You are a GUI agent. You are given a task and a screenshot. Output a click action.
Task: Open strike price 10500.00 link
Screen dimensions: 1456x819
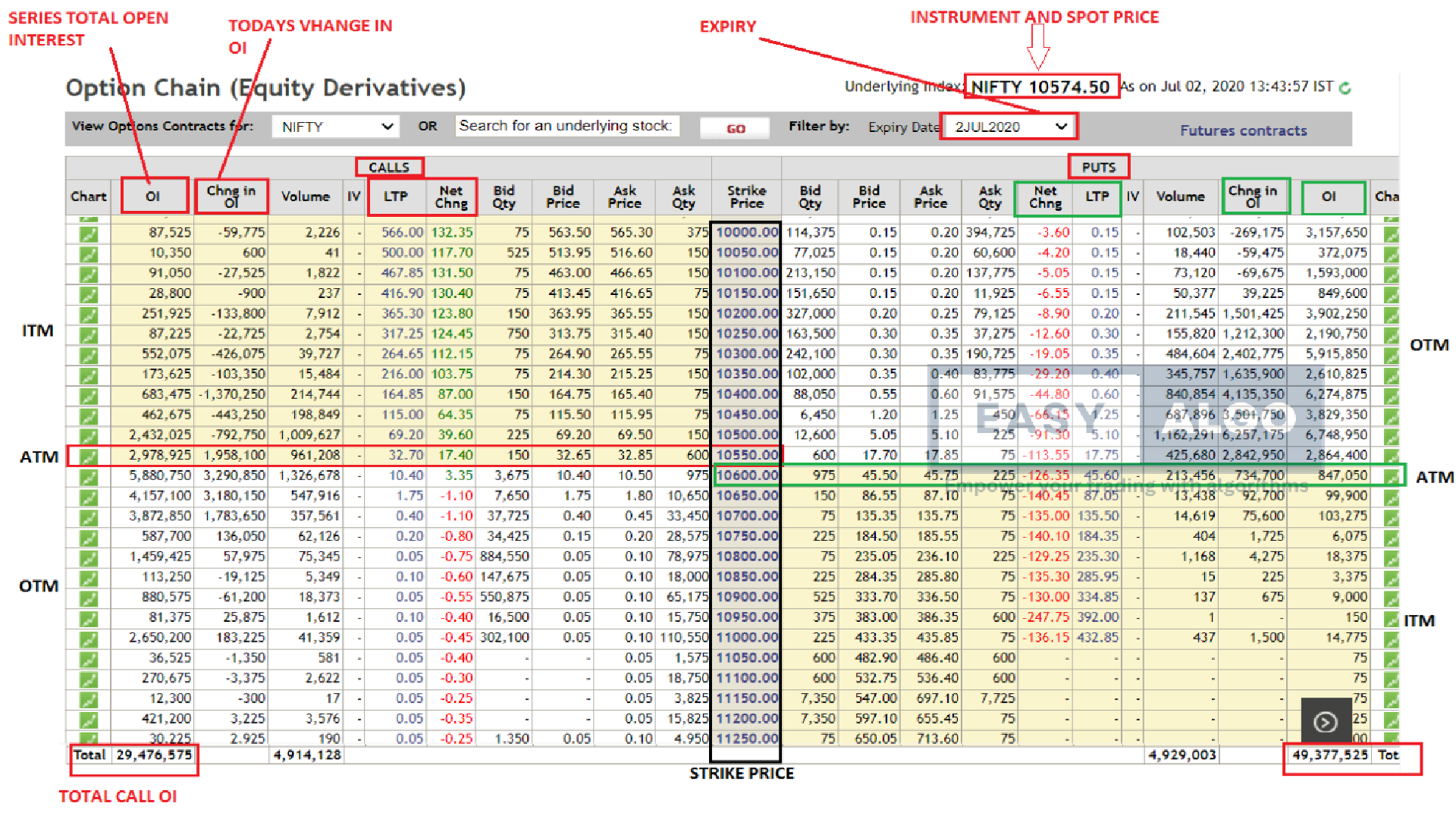(x=747, y=435)
